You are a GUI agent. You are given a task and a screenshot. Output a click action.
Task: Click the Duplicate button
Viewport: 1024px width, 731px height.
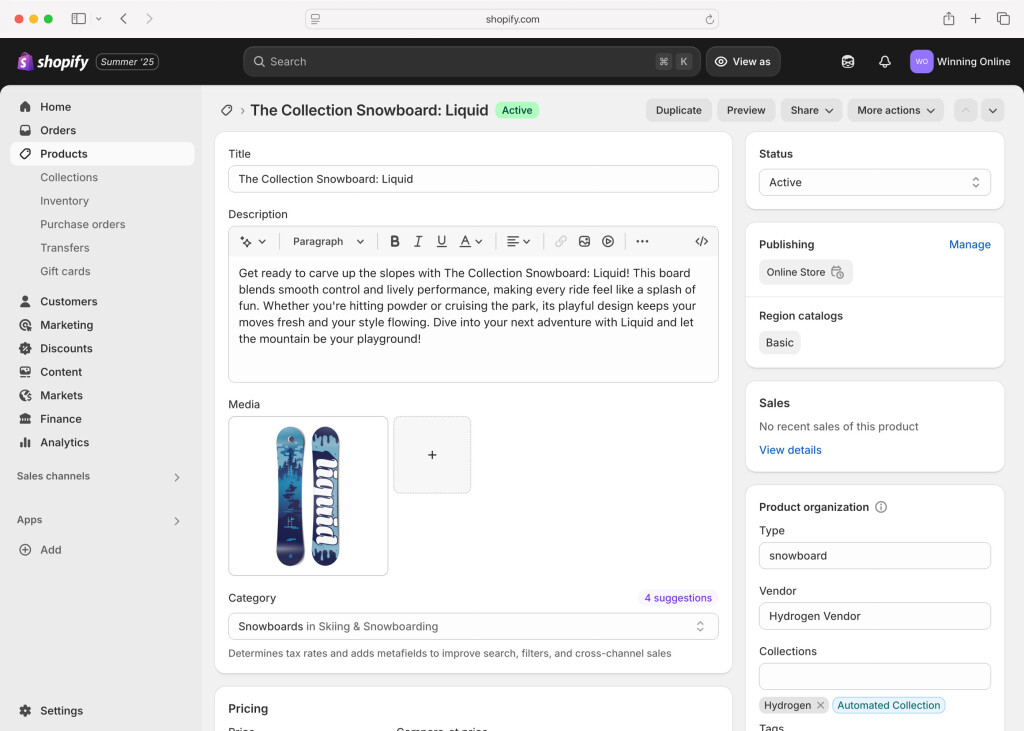click(x=679, y=110)
